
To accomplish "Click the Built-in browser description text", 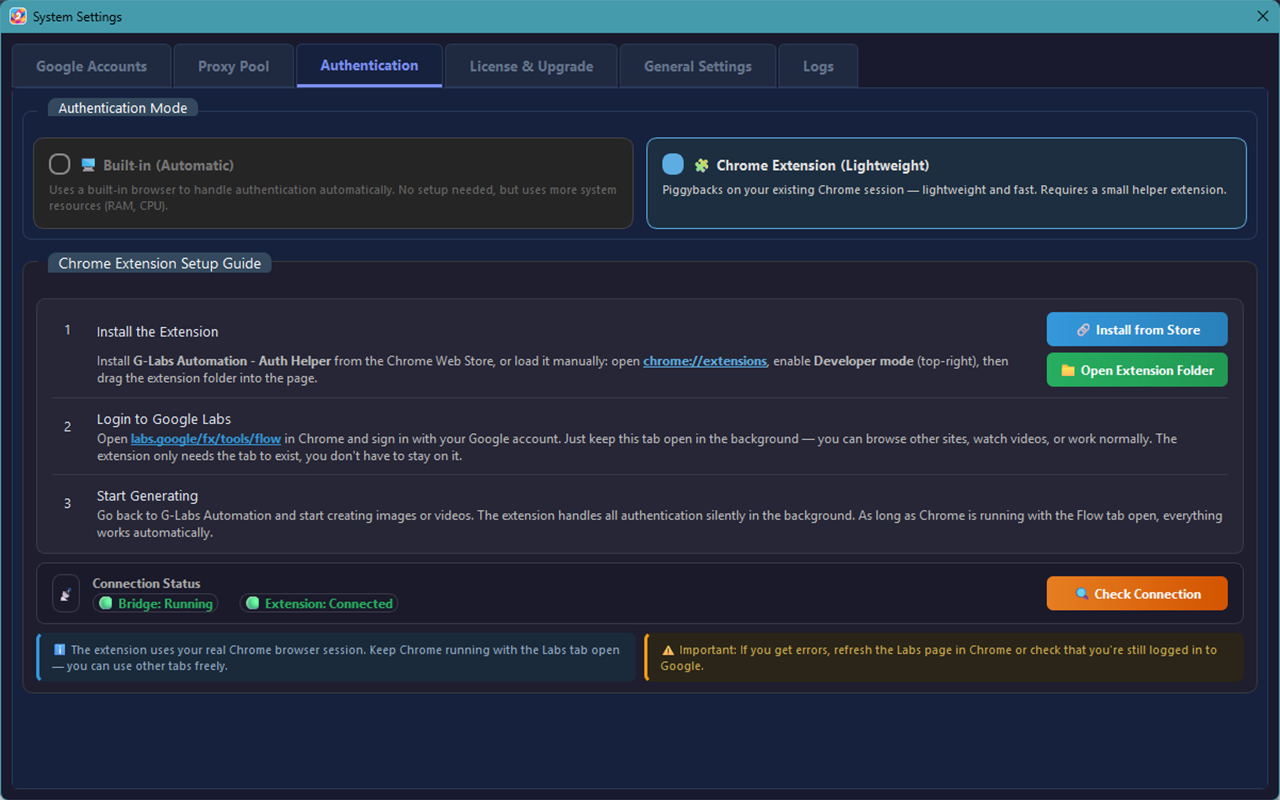I will tap(333, 198).
